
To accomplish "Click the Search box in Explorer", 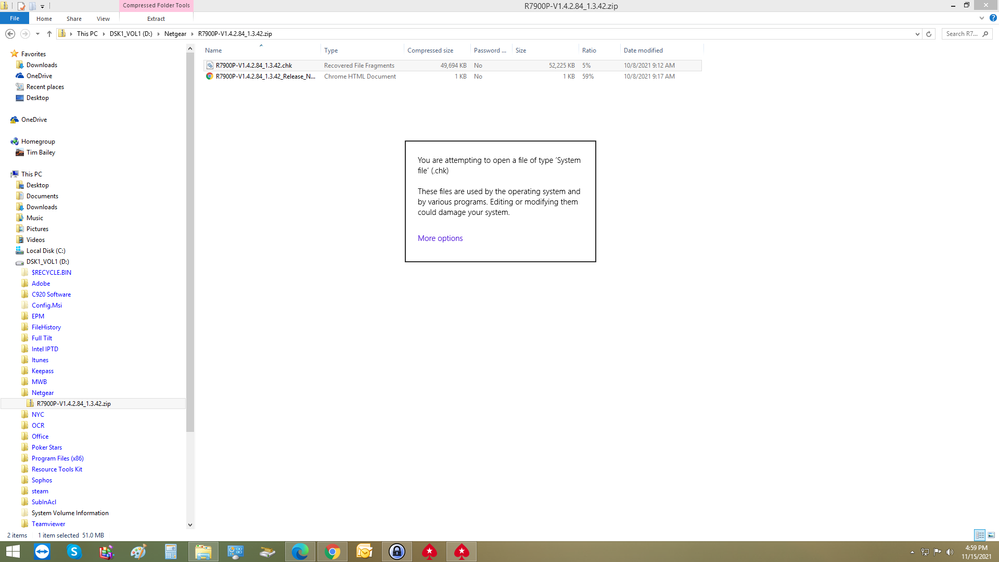I will tap(962, 34).
